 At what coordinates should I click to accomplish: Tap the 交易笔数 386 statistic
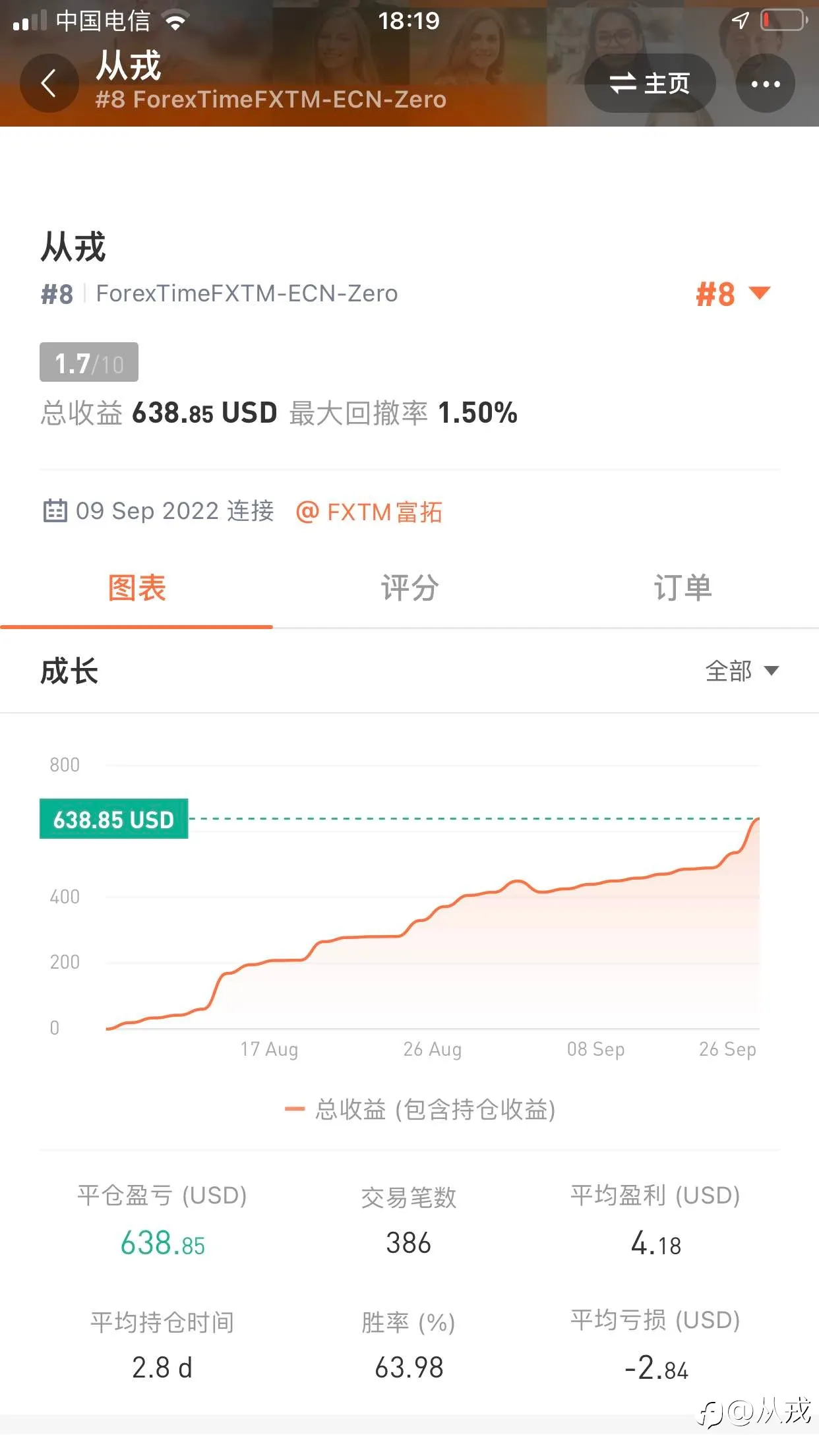[x=409, y=1221]
